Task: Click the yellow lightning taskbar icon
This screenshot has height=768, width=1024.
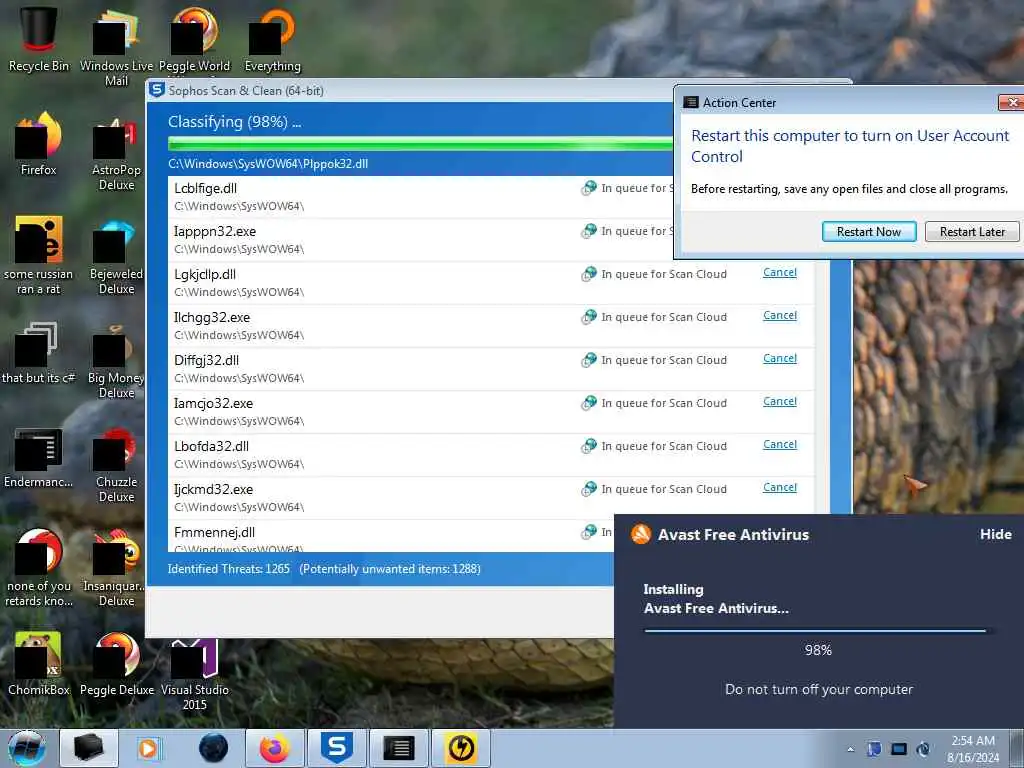Action: pos(461,748)
